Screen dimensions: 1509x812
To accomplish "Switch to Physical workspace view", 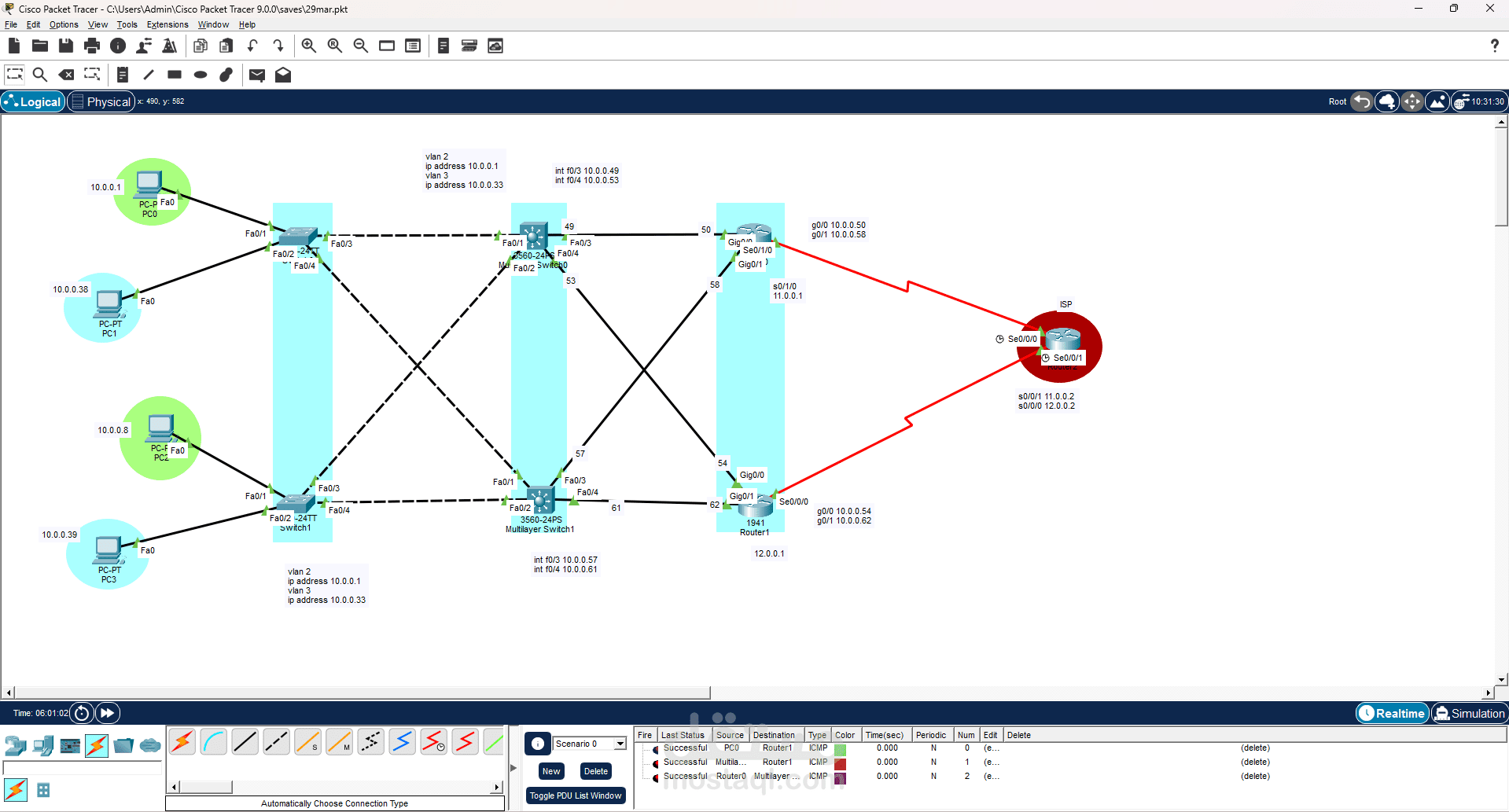I will tap(101, 101).
